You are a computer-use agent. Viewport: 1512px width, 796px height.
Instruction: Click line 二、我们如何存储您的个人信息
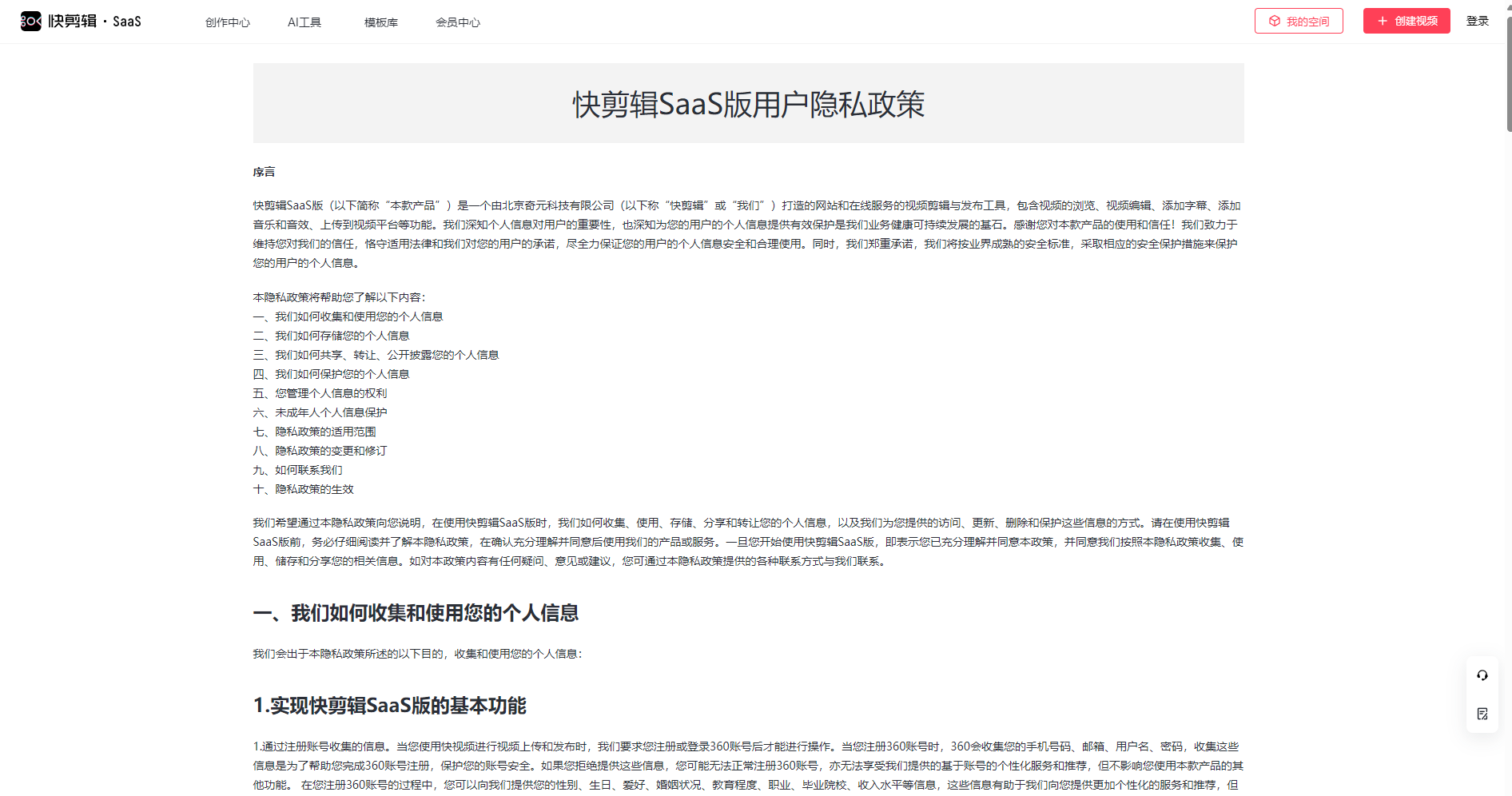coord(331,336)
